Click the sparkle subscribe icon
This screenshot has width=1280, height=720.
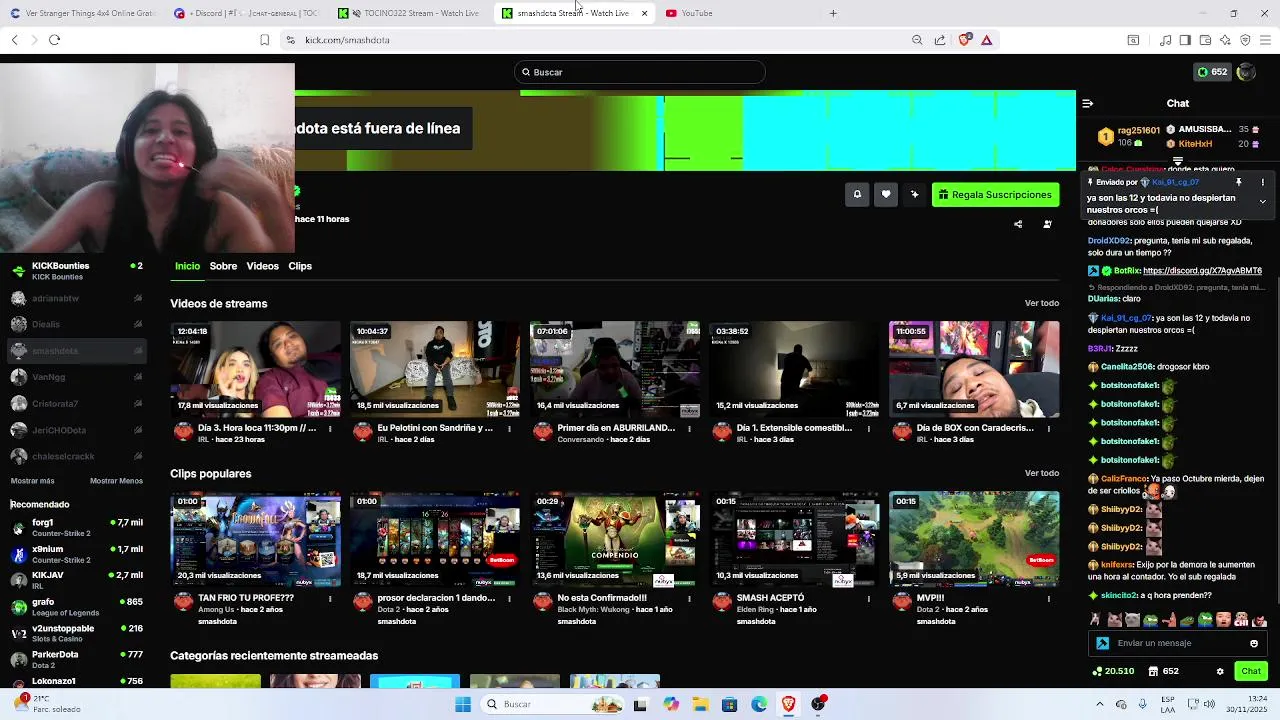[x=915, y=195]
